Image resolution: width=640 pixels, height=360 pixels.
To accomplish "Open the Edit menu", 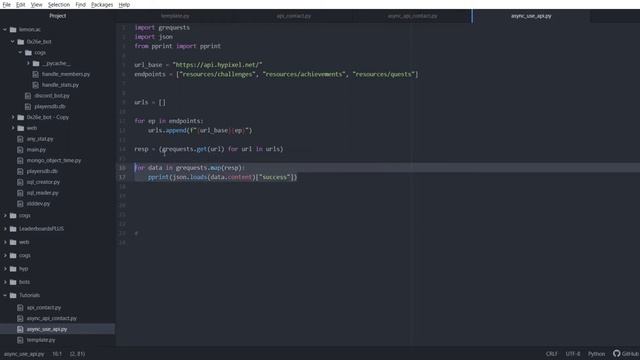I will coord(20,4).
